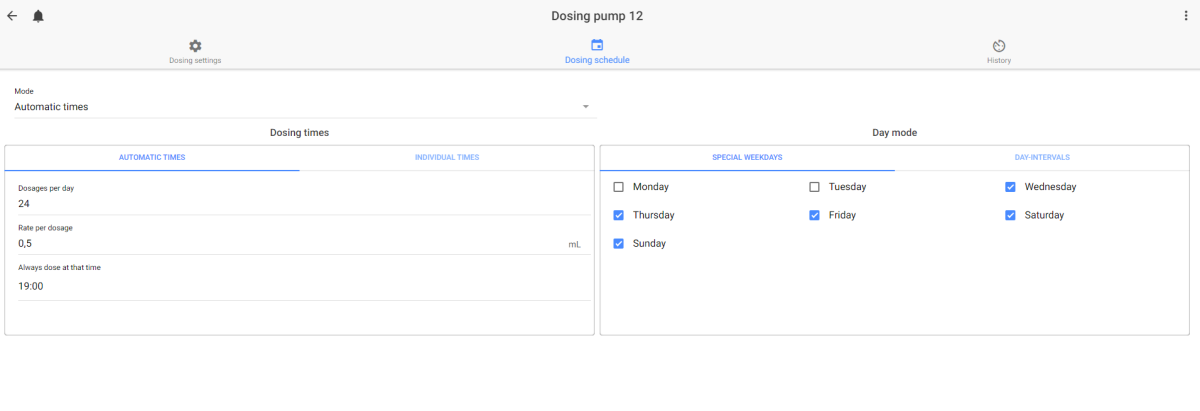Viewport: 1200px width, 411px height.
Task: Uncheck the Wednesday checkbox
Action: point(1010,187)
